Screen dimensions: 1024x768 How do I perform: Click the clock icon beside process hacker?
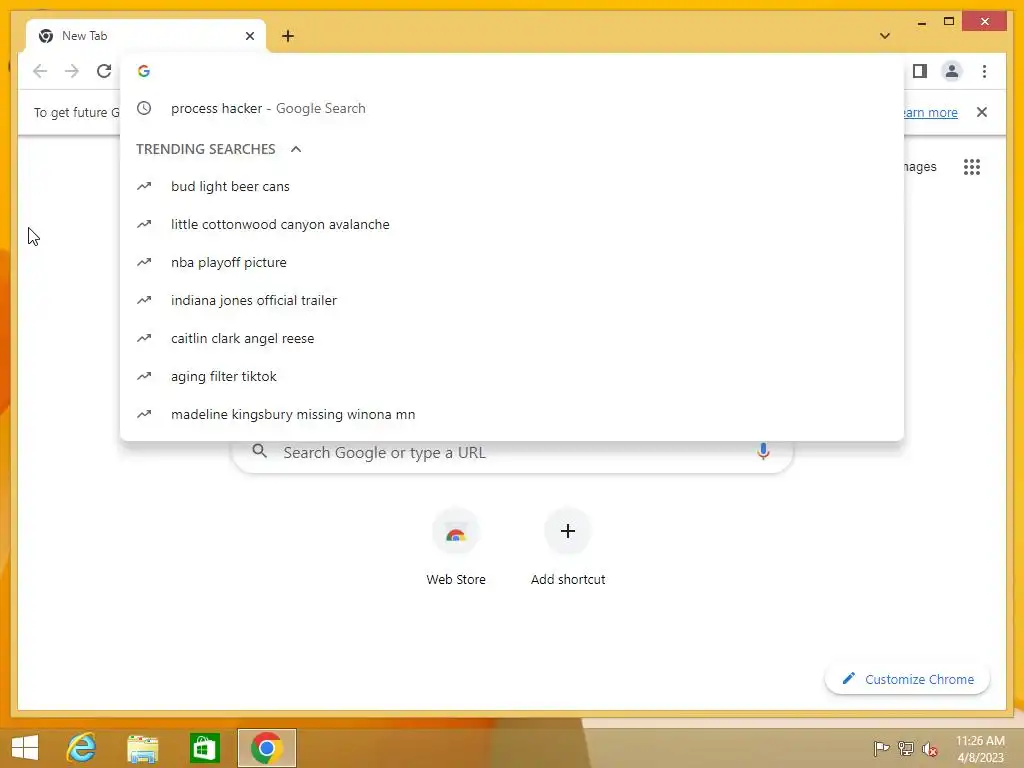coord(144,108)
